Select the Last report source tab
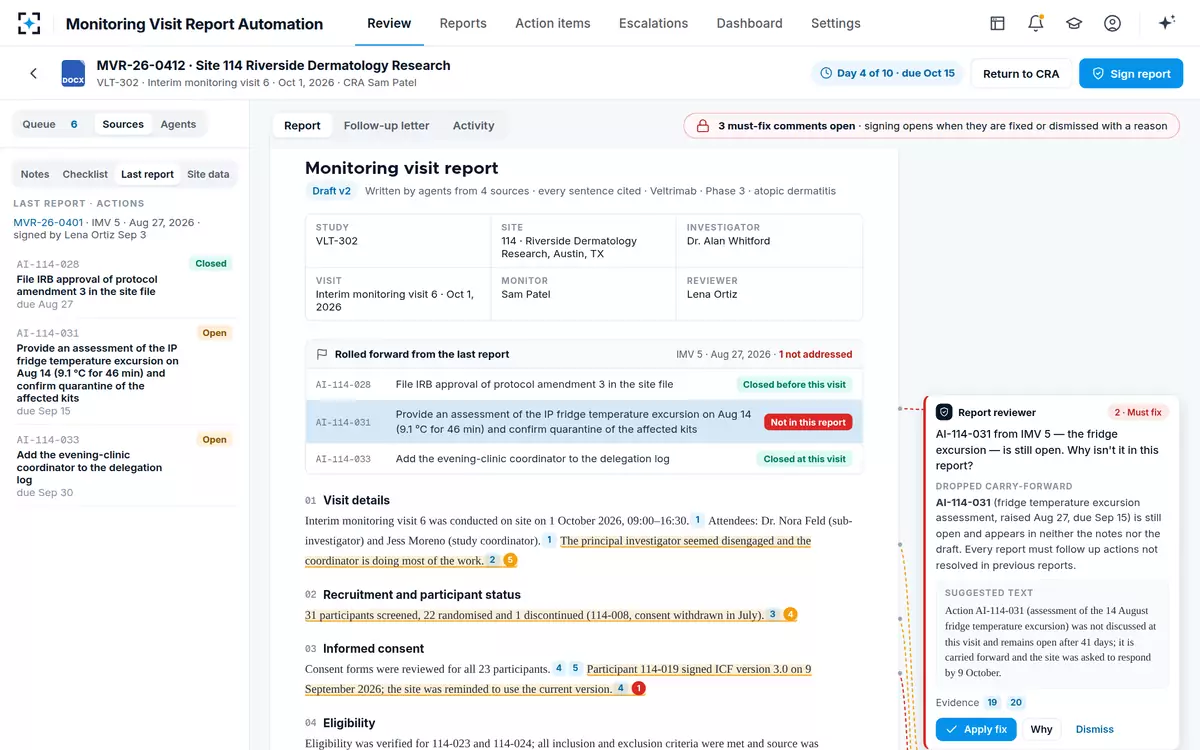 (147, 174)
